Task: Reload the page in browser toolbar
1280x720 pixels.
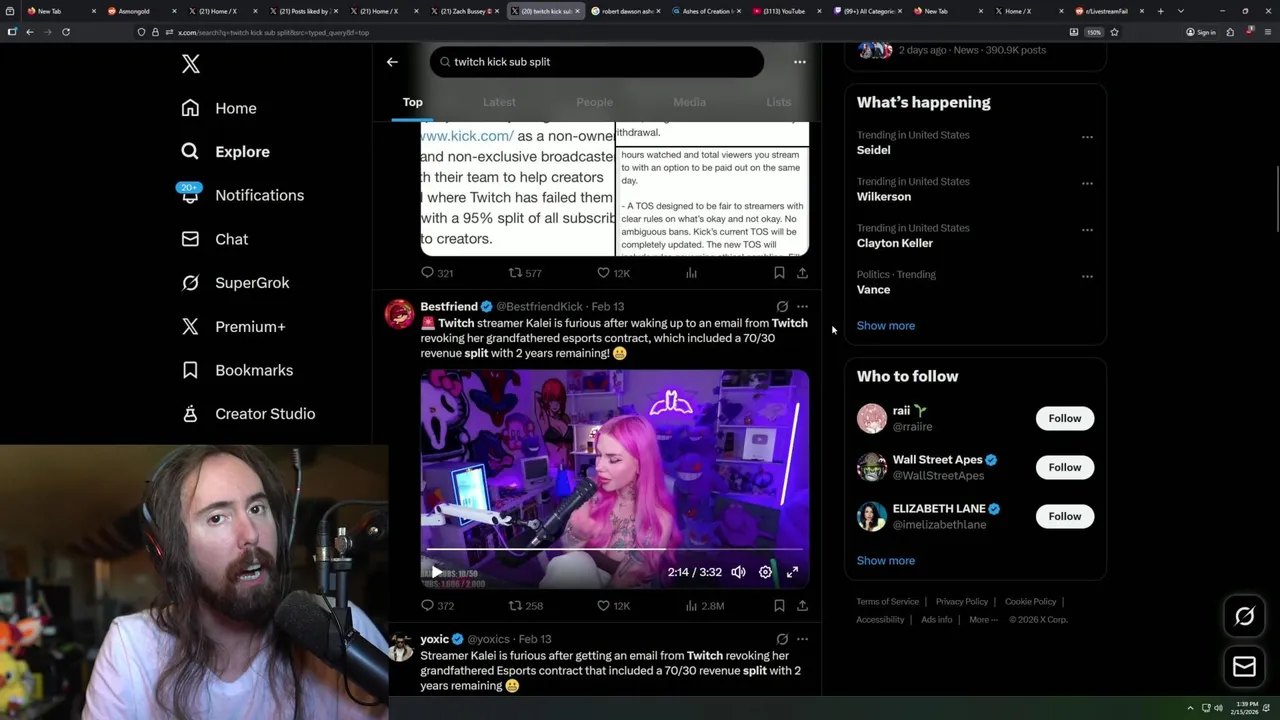Action: click(x=66, y=32)
